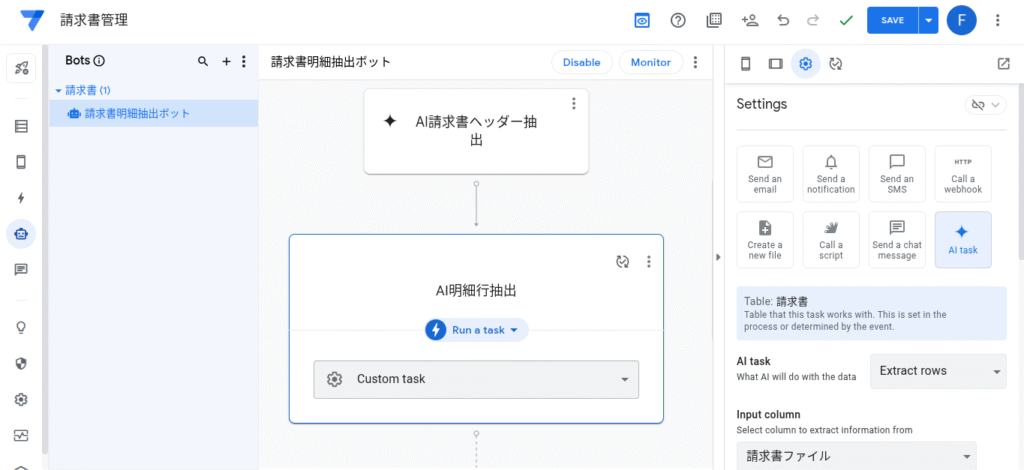
Task: Click the Monitor button
Action: tap(651, 62)
